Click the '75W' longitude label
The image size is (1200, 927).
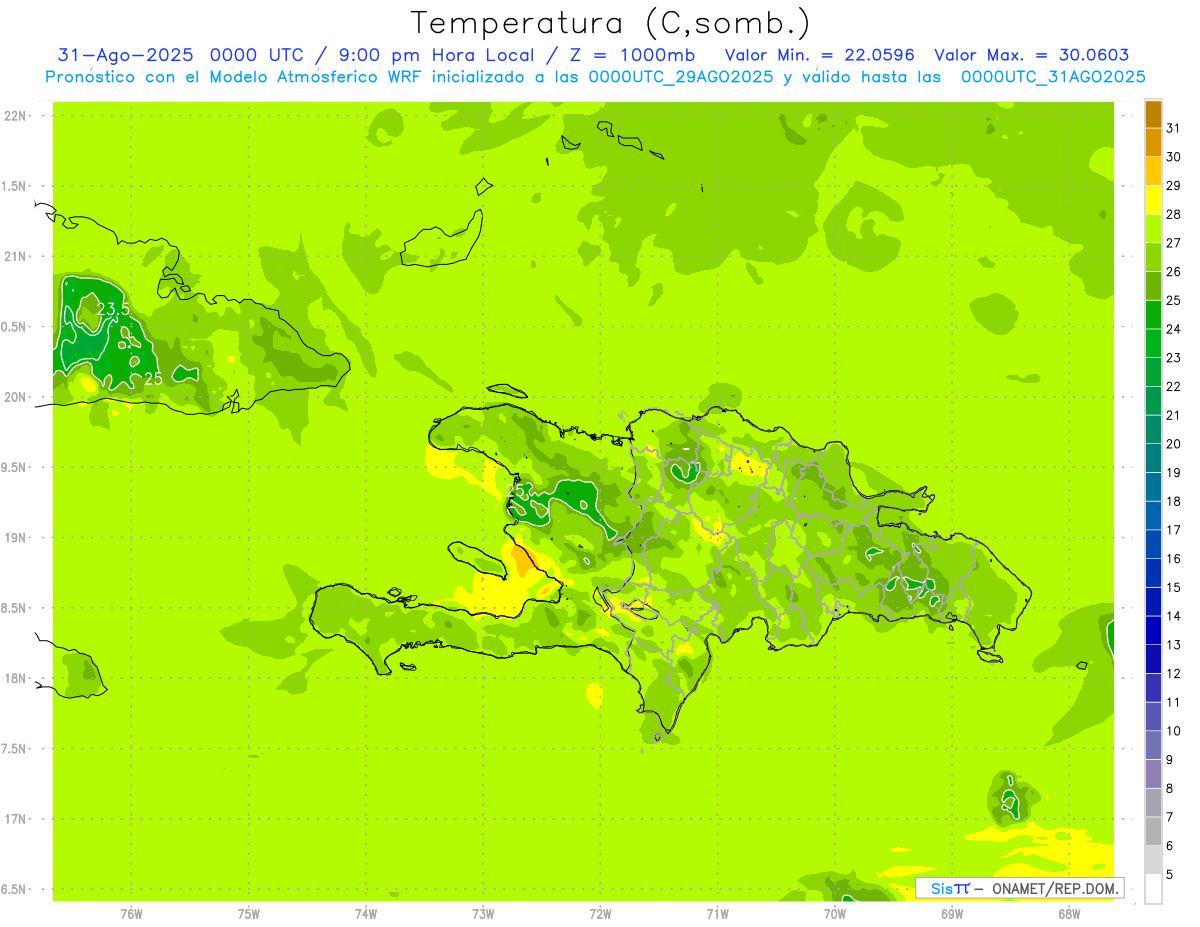coord(249,913)
